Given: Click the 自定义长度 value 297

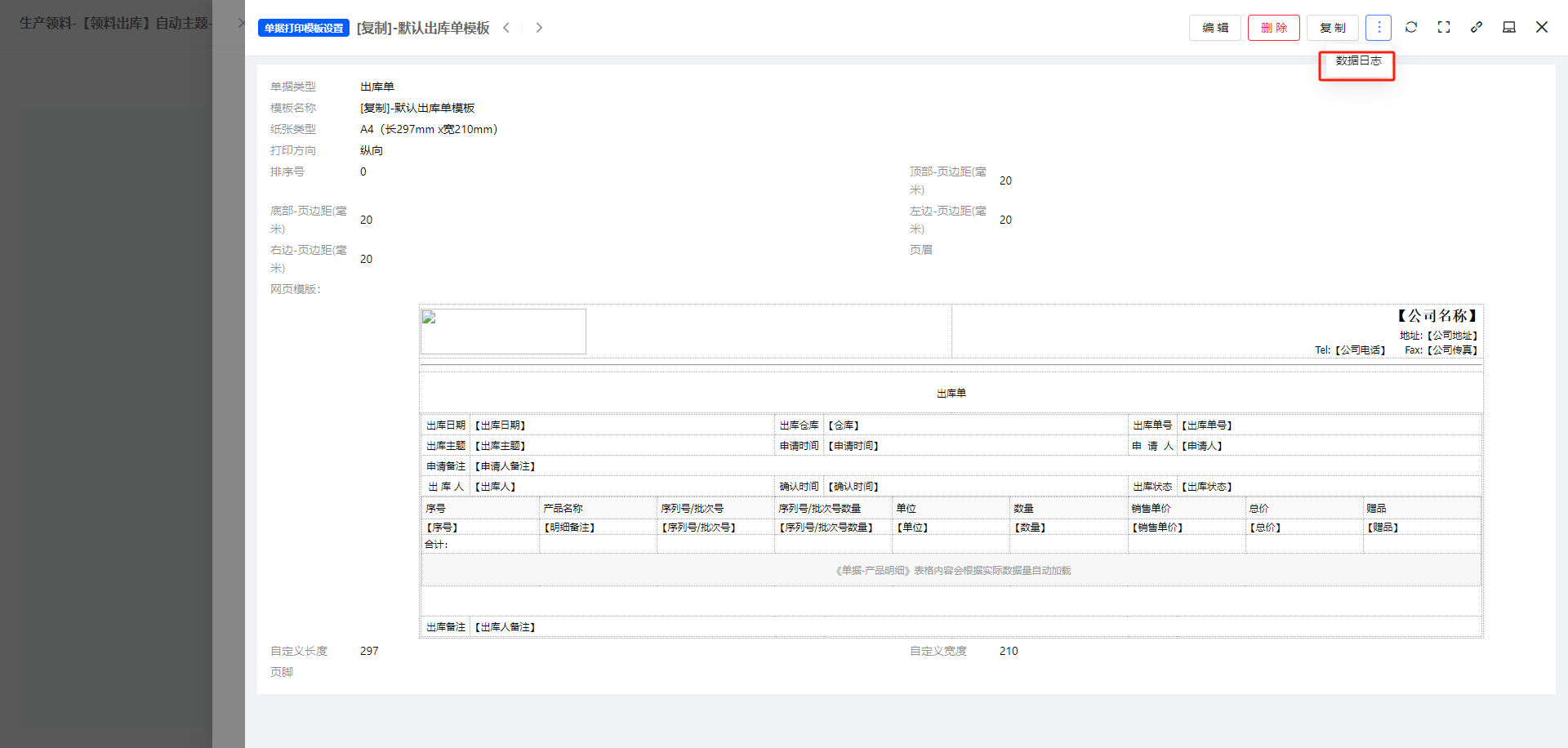Looking at the screenshot, I should [369, 651].
